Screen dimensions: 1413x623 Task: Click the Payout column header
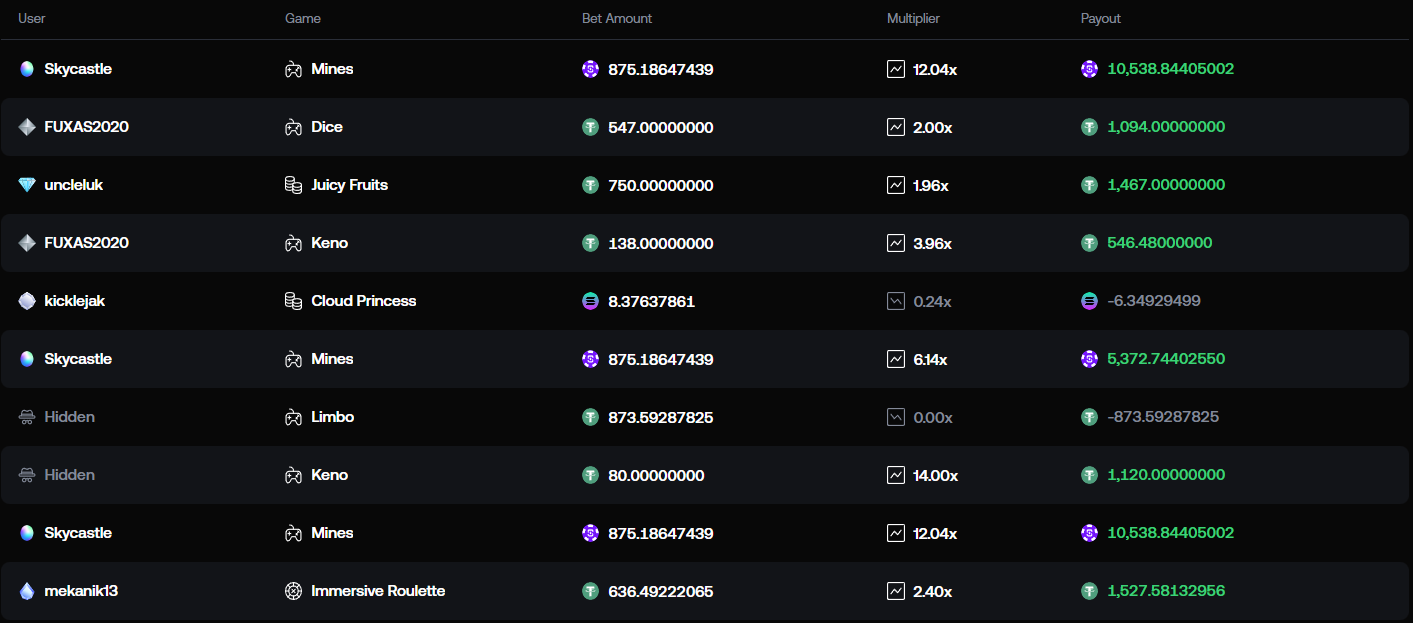pos(1100,19)
